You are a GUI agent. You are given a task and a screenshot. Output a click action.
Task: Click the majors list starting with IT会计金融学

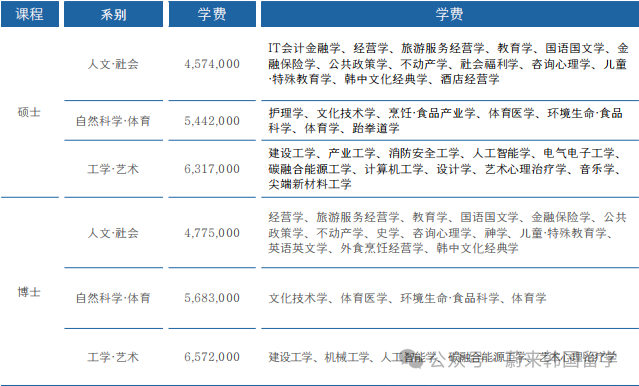point(448,64)
